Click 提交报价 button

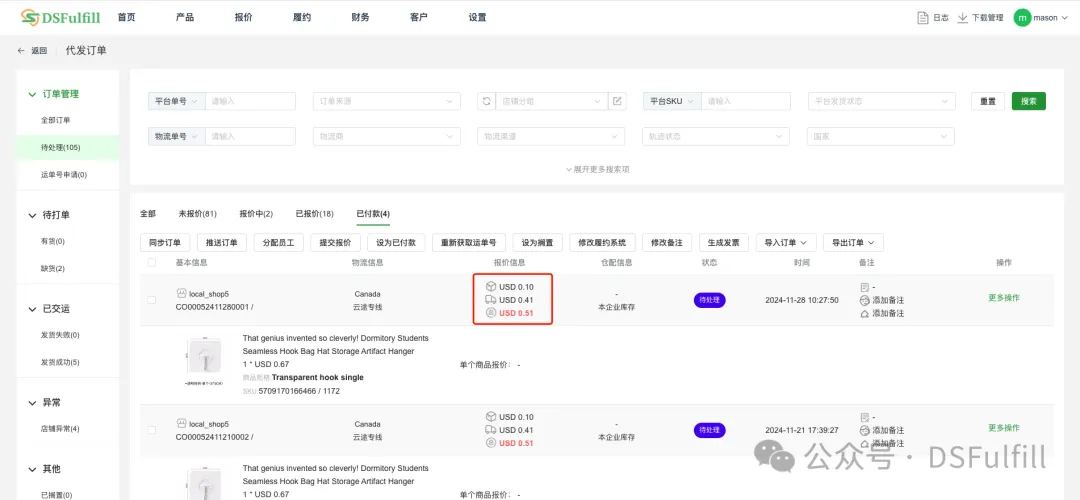pos(335,242)
